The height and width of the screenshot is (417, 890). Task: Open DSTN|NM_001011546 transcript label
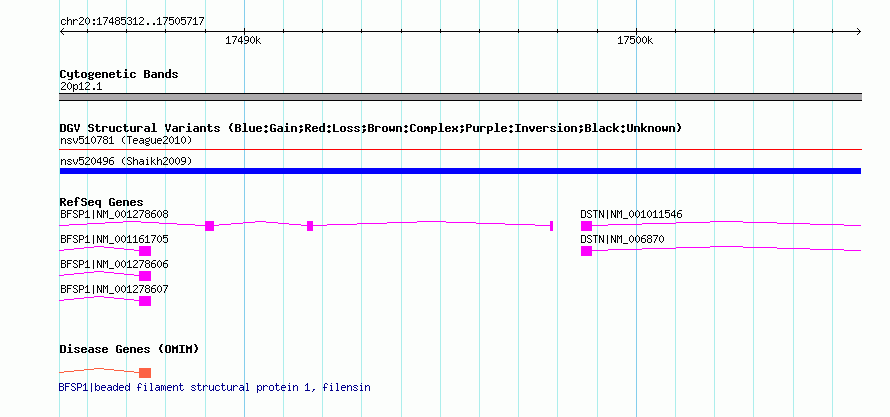(x=631, y=214)
